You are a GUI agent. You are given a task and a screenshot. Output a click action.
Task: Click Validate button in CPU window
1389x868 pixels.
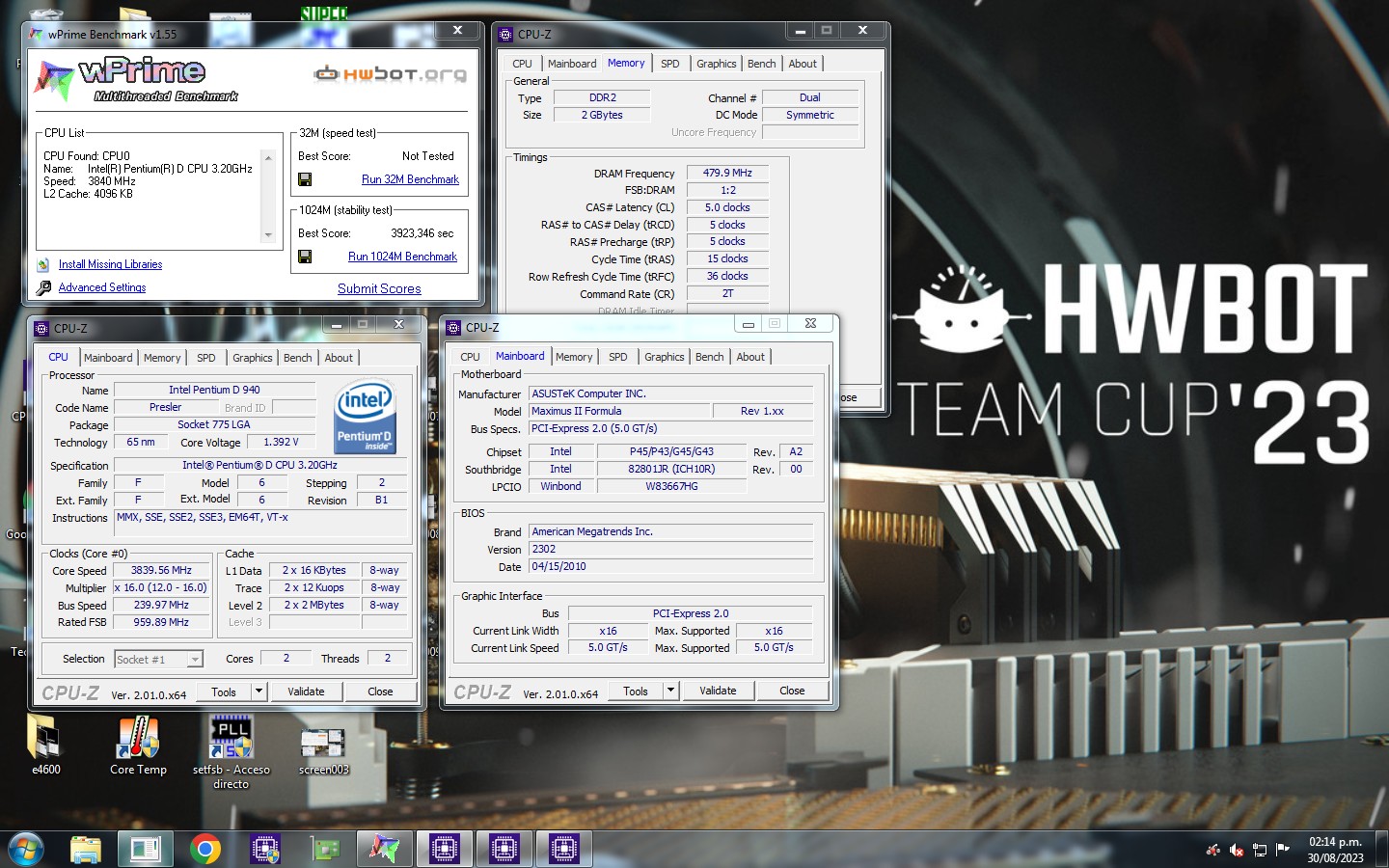click(x=306, y=692)
